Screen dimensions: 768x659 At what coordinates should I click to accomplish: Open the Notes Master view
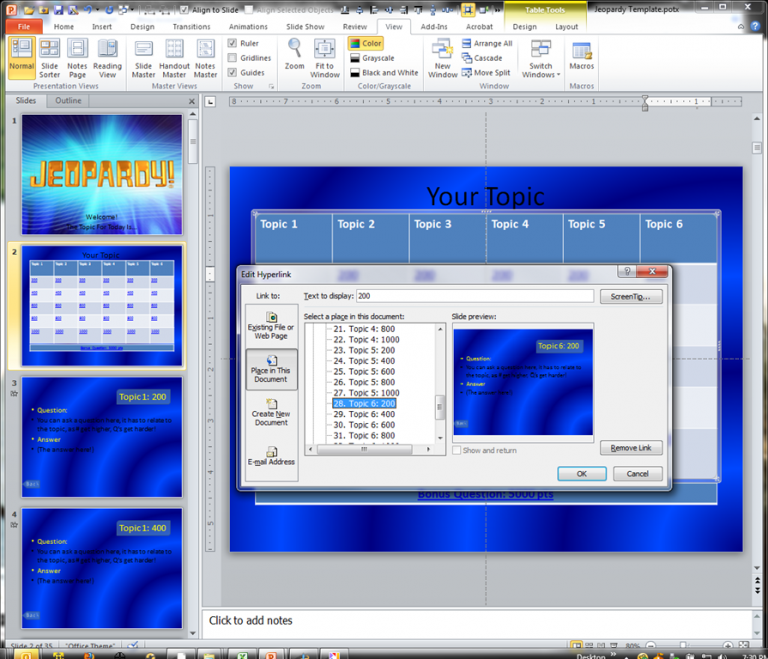(205, 58)
